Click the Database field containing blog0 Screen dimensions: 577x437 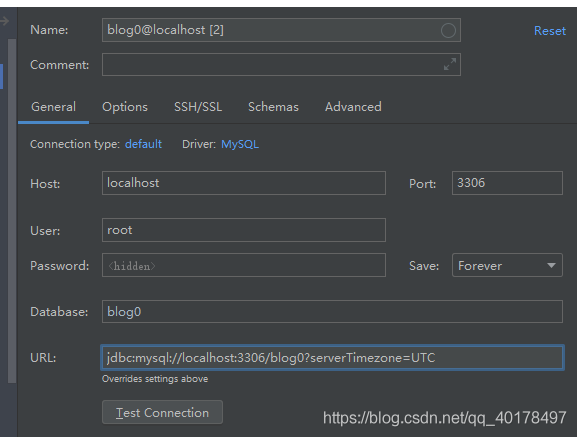[332, 312]
